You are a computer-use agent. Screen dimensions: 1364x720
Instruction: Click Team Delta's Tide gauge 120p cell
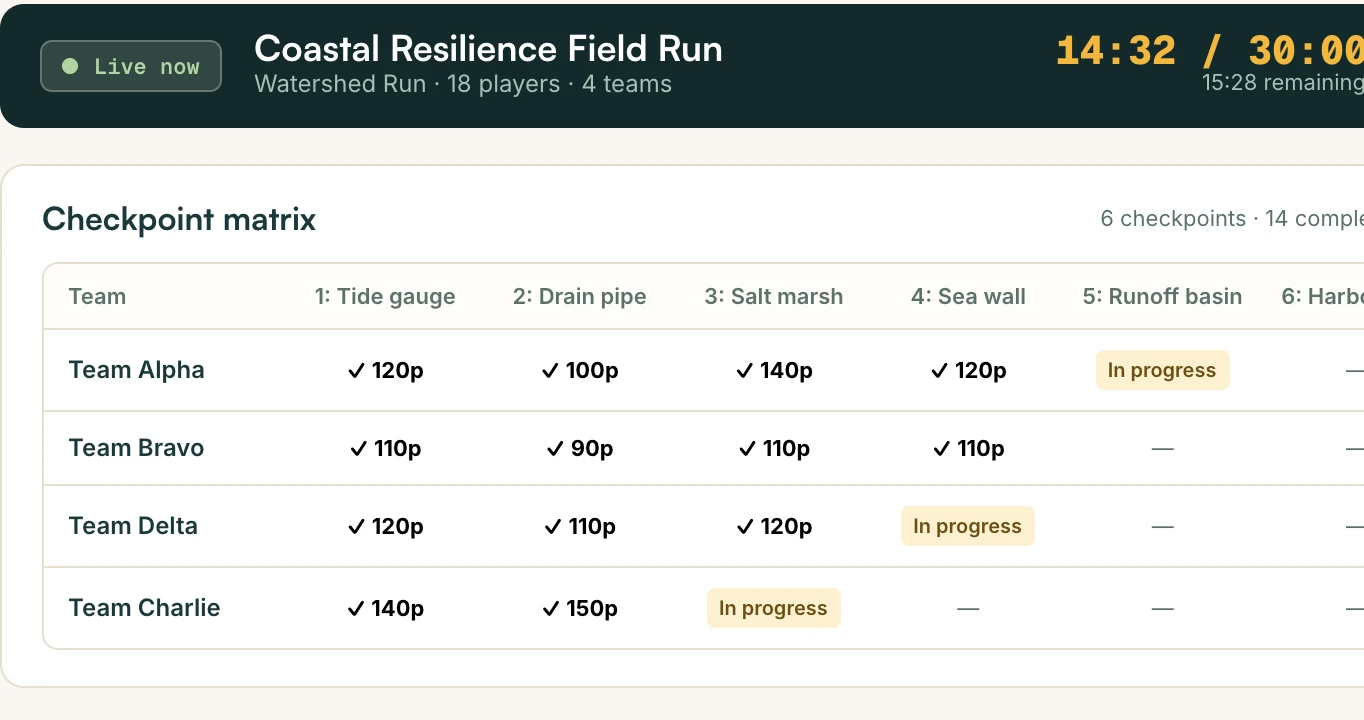(x=385, y=526)
